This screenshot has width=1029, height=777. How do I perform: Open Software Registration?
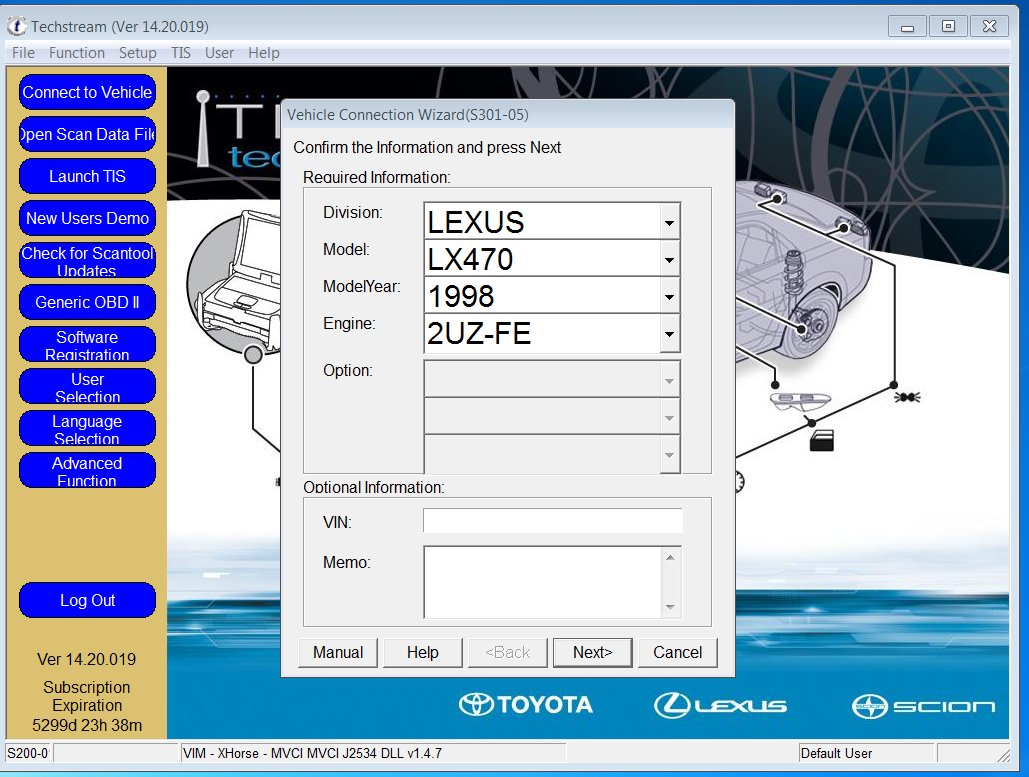coord(87,345)
